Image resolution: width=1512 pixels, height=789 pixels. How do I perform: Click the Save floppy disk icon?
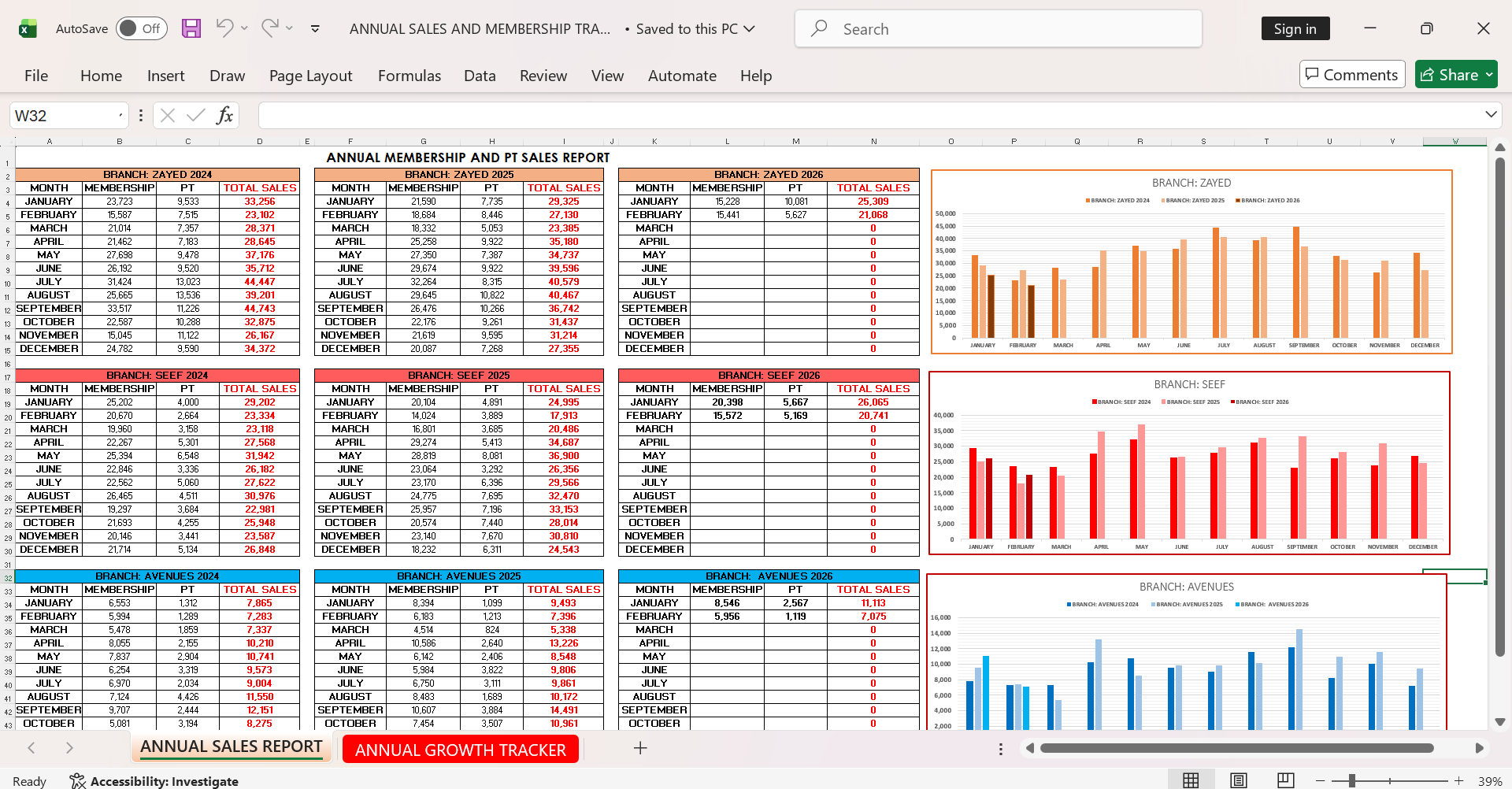[x=191, y=28]
